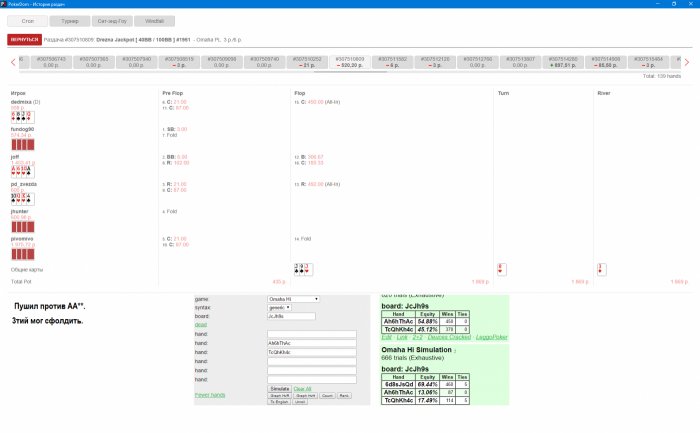Click the red left arrow of hand list

(13, 62)
